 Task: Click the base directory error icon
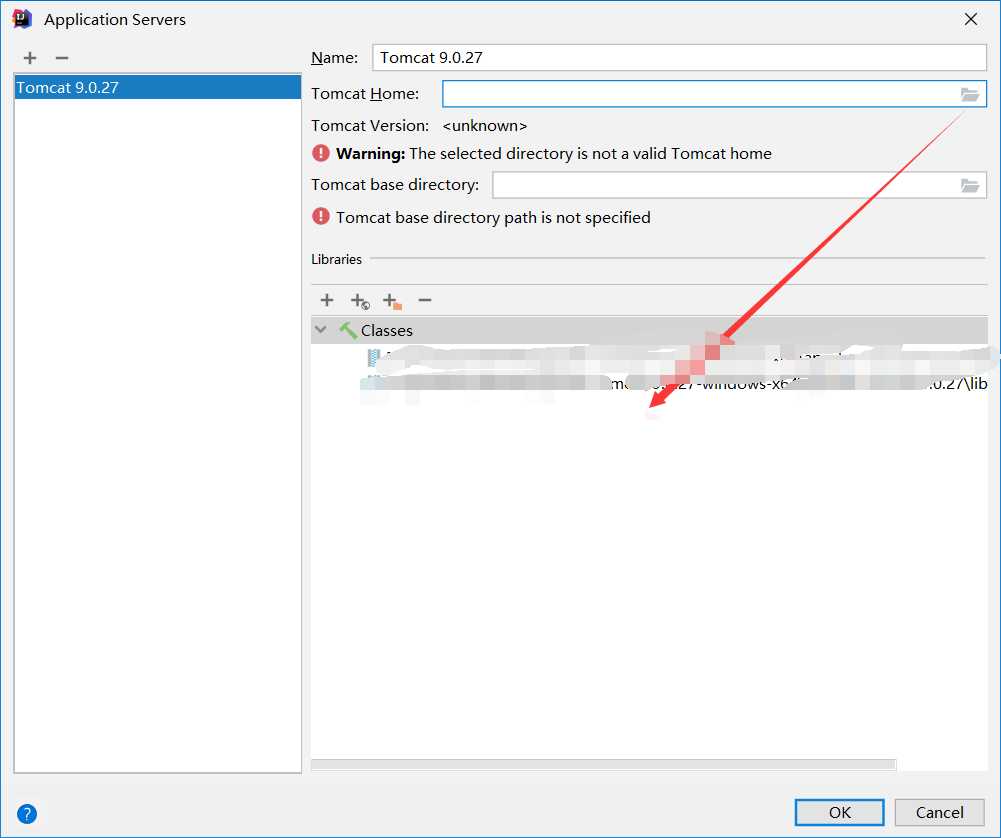pos(320,217)
